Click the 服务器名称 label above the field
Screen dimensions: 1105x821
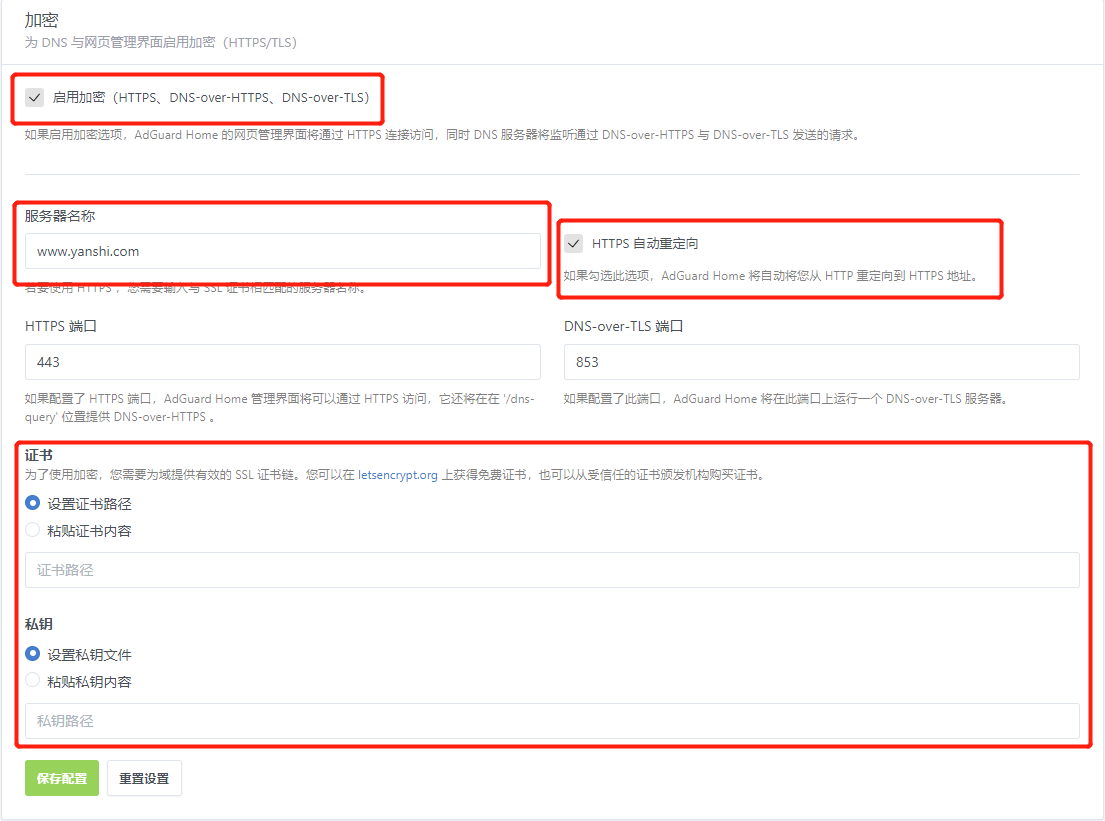tap(60, 216)
